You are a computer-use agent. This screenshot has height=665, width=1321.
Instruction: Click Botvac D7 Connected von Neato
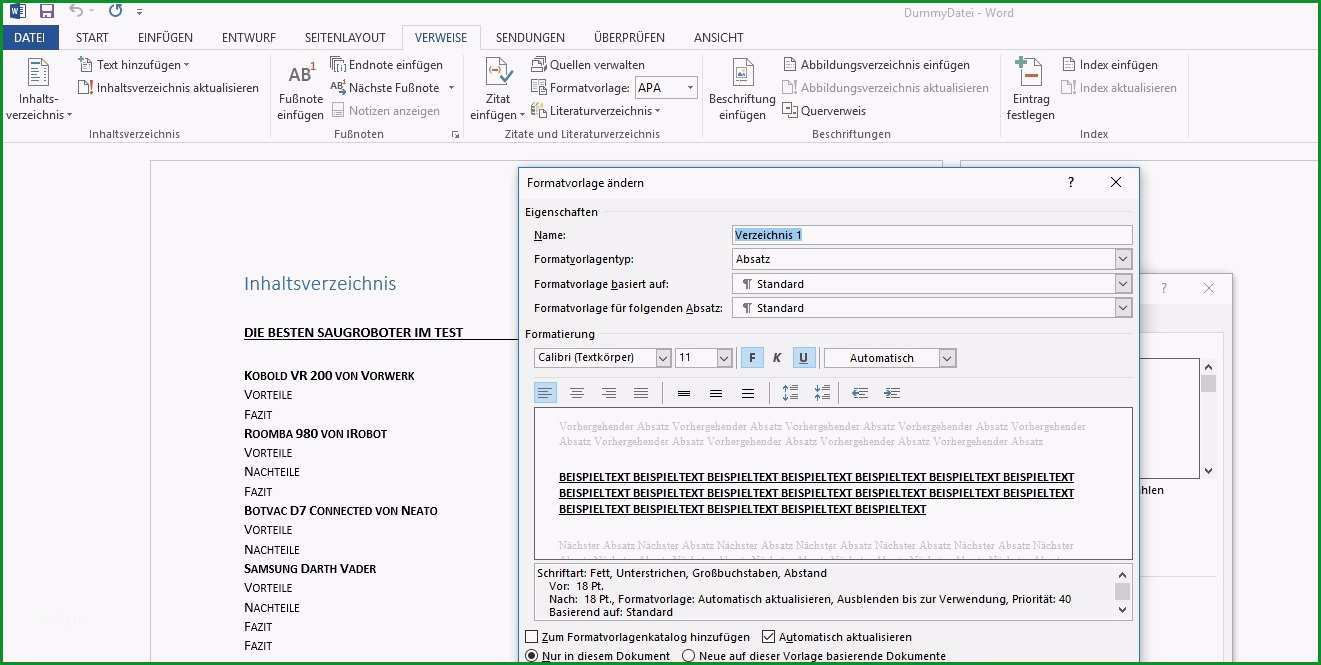coord(341,511)
